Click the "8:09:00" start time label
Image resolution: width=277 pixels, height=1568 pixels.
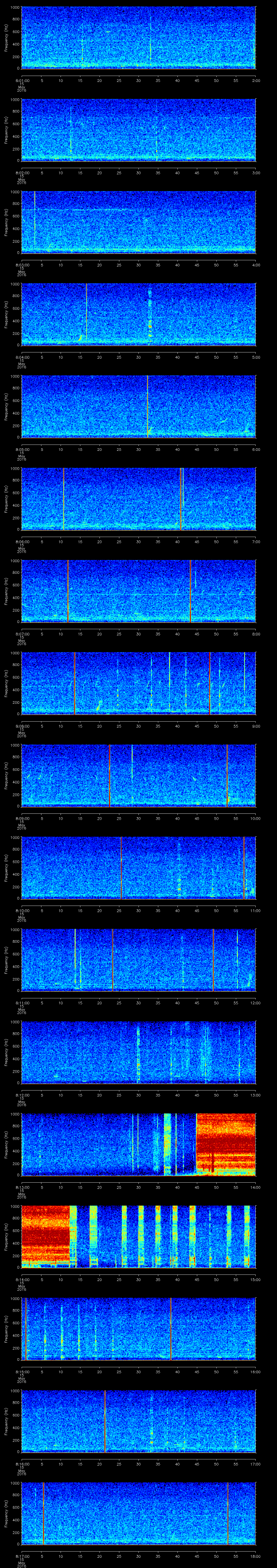22,818
